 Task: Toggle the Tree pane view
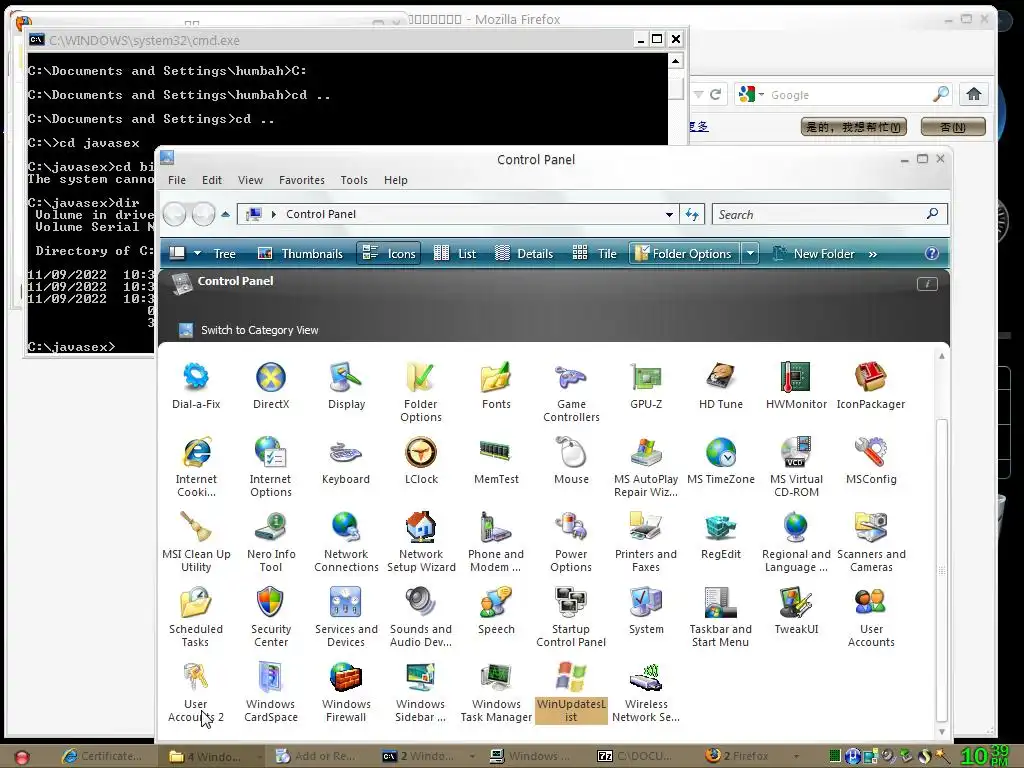point(225,253)
